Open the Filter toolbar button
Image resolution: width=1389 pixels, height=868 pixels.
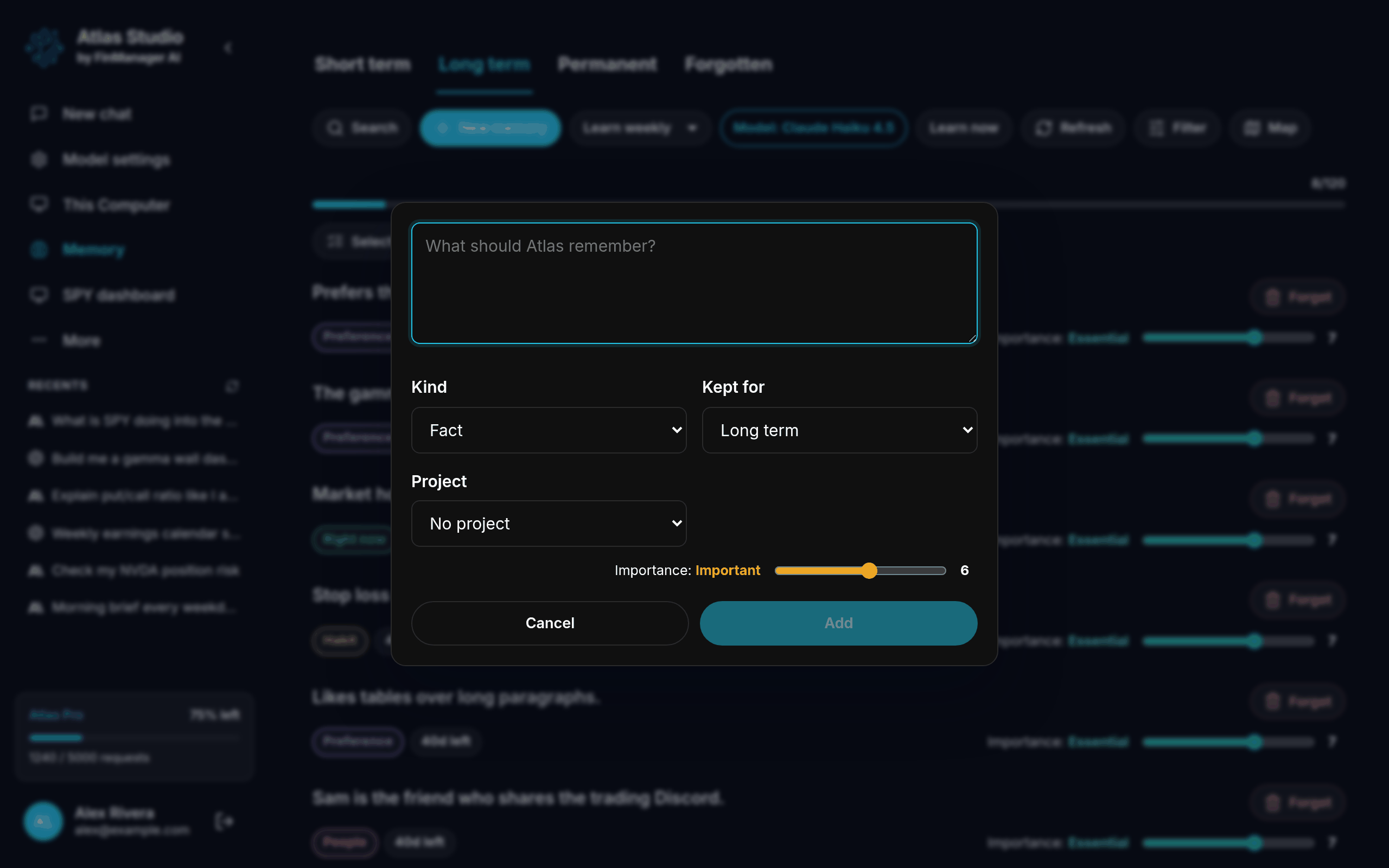pos(1177,127)
